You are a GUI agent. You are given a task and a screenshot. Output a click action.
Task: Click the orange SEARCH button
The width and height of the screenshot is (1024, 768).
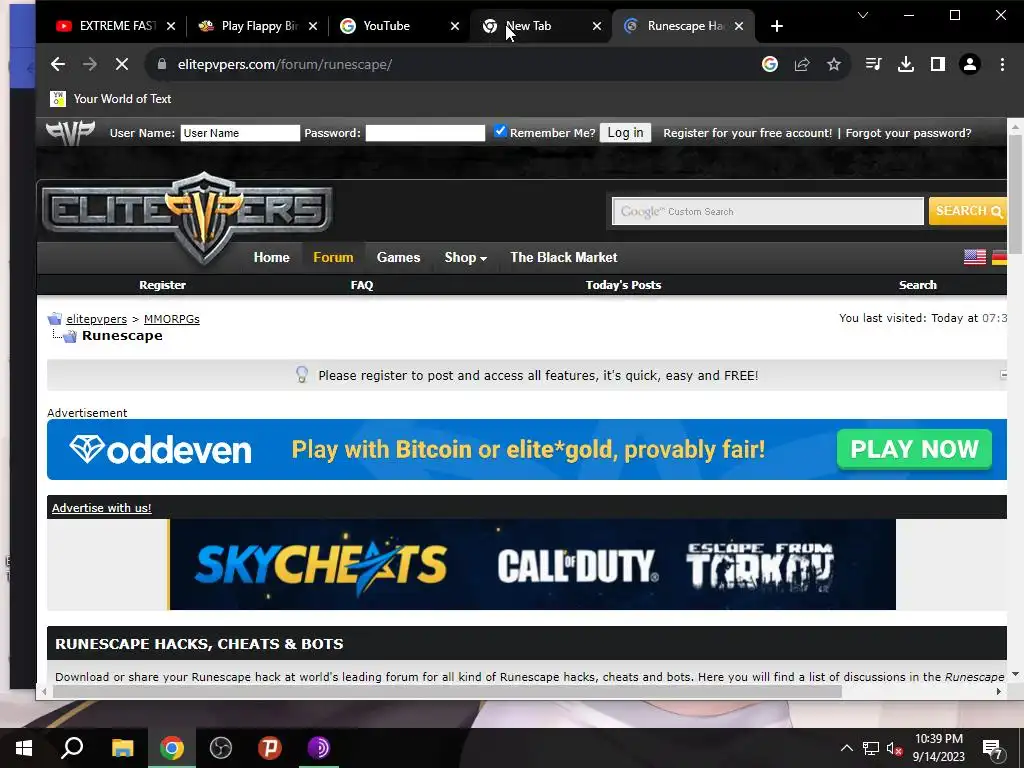coord(968,211)
